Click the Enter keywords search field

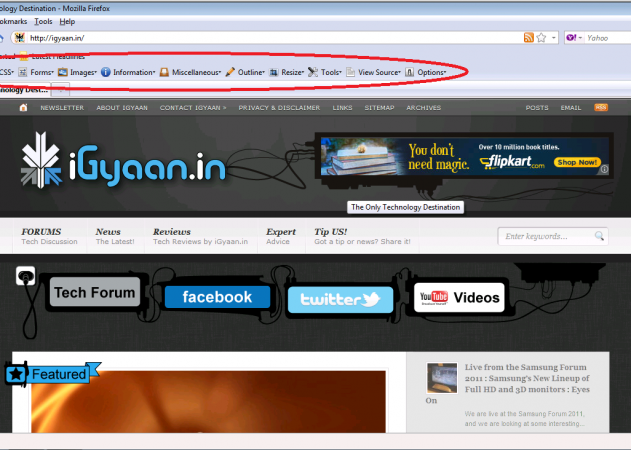pyautogui.click(x=548, y=237)
